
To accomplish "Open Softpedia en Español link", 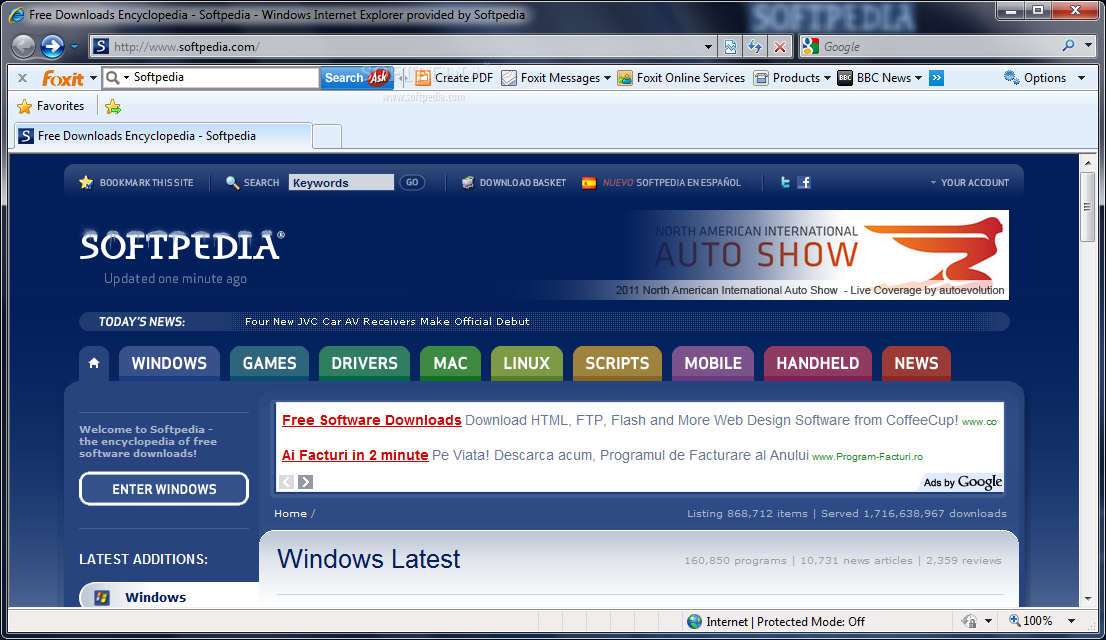I will [661, 183].
